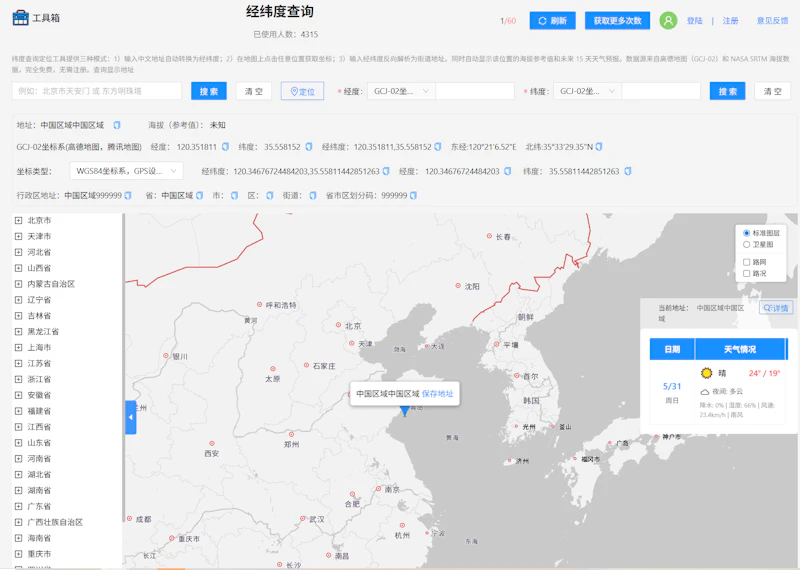Screen dimensions: 800x570
Task: Open the 经度 GCJ-02 coordinate system dropdown
Action: (401, 91)
